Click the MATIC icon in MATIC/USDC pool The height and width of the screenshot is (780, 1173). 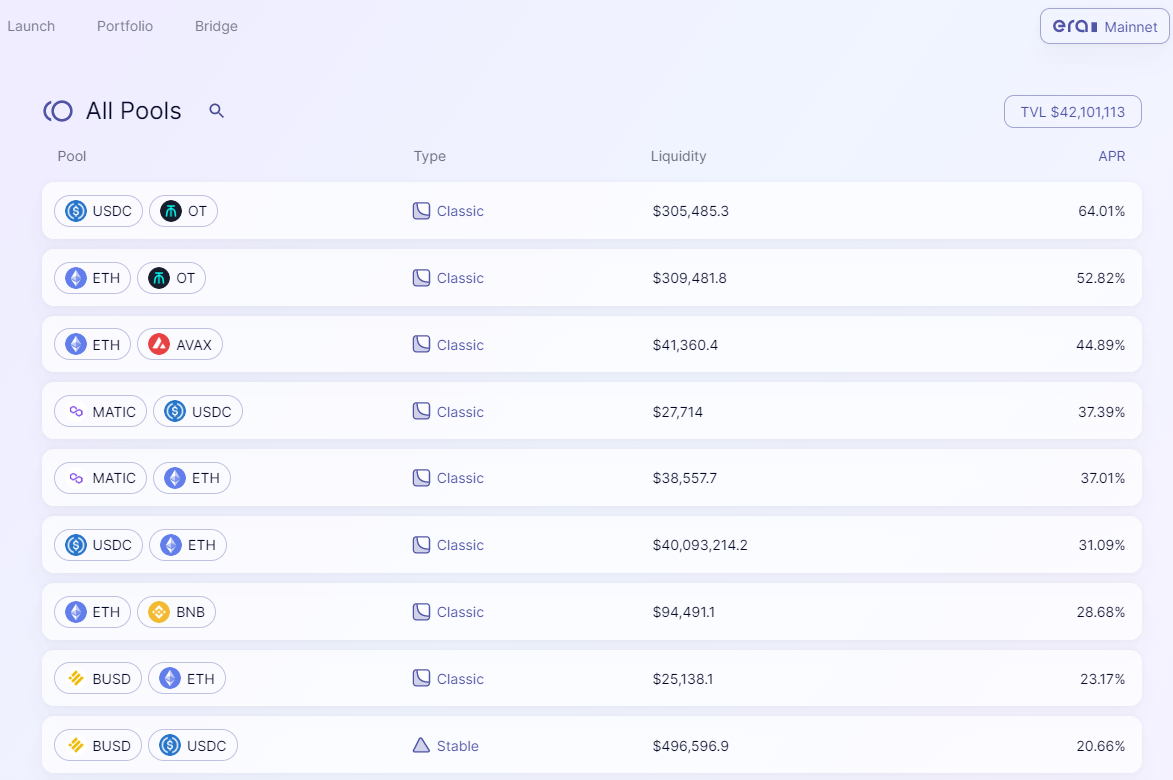point(76,412)
